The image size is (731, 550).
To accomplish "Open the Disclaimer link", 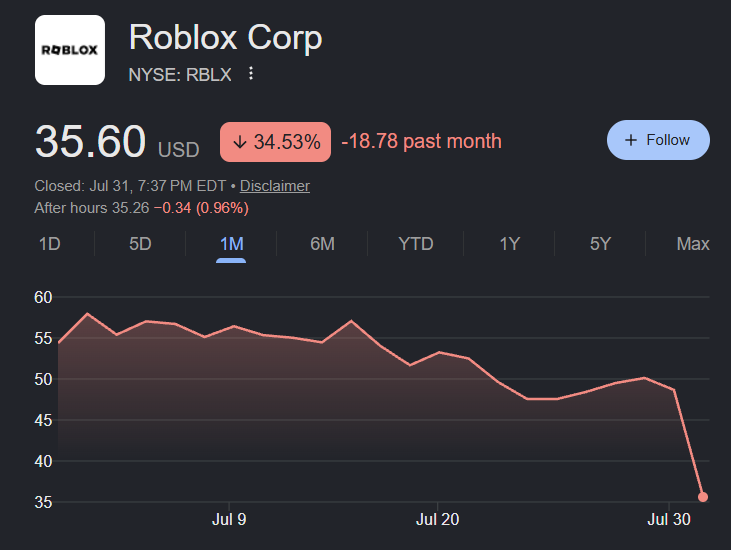I will click(275, 186).
